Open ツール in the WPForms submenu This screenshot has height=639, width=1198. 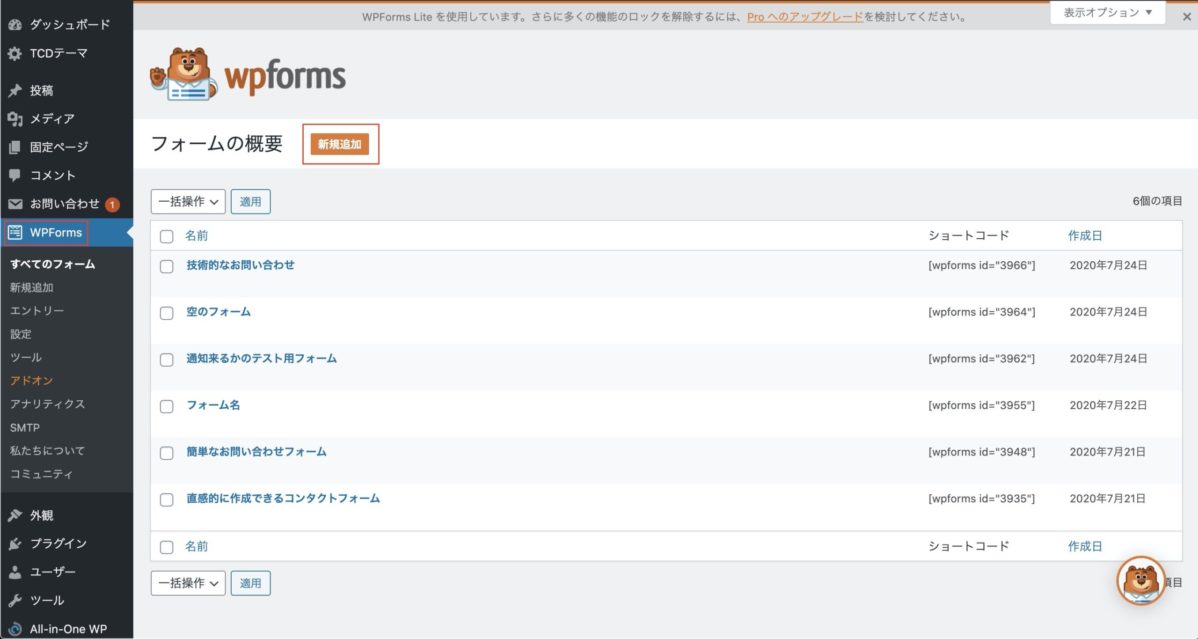click(26, 357)
